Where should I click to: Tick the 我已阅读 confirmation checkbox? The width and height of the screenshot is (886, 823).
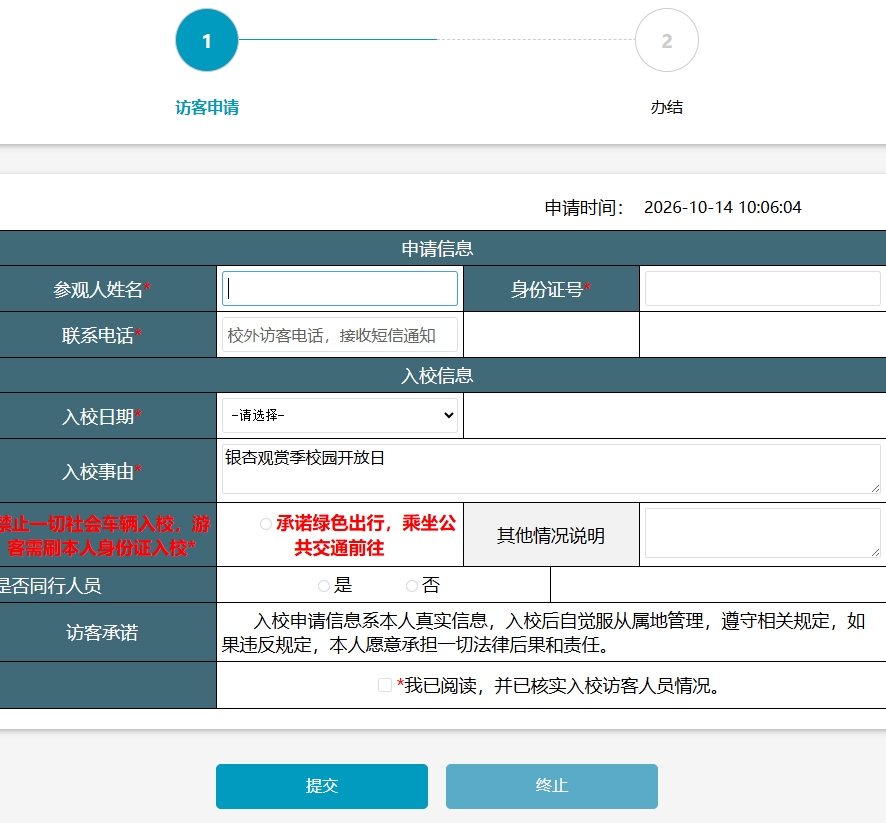pyautogui.click(x=385, y=685)
